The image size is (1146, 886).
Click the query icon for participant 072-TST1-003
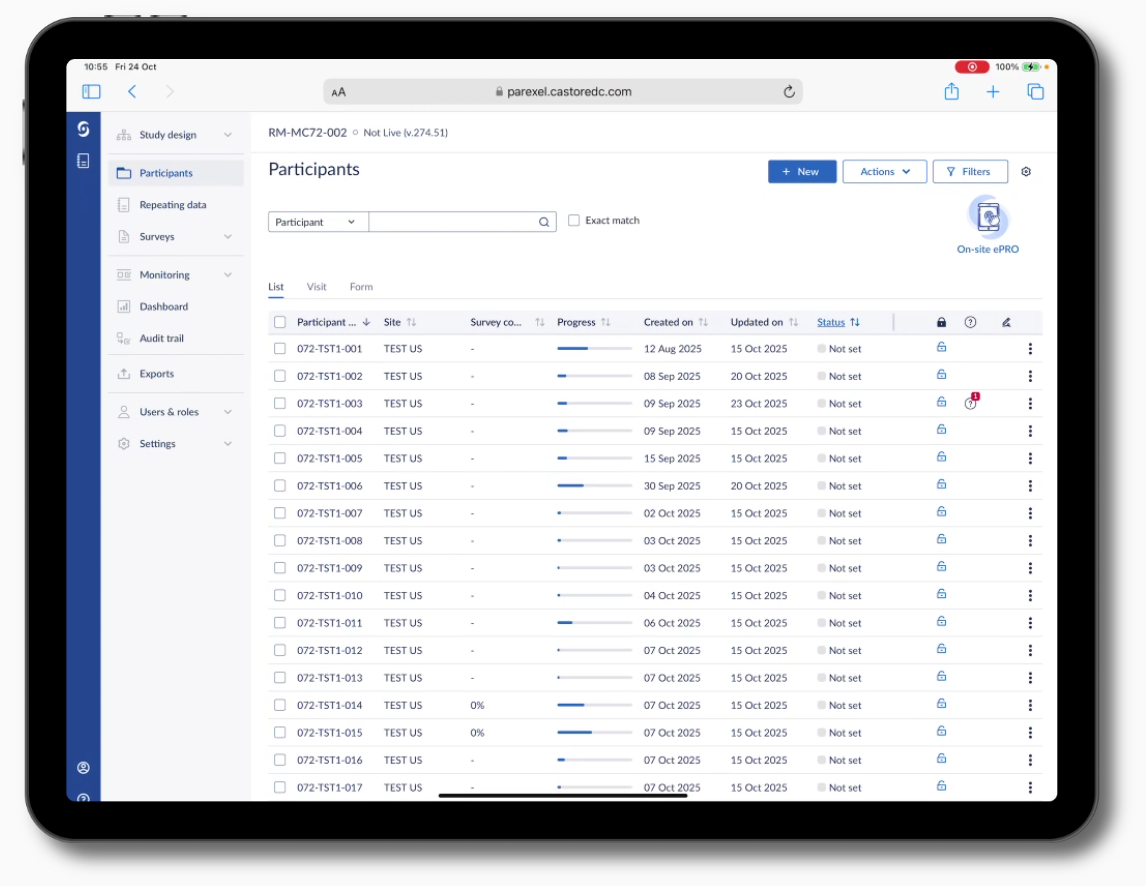click(x=970, y=403)
